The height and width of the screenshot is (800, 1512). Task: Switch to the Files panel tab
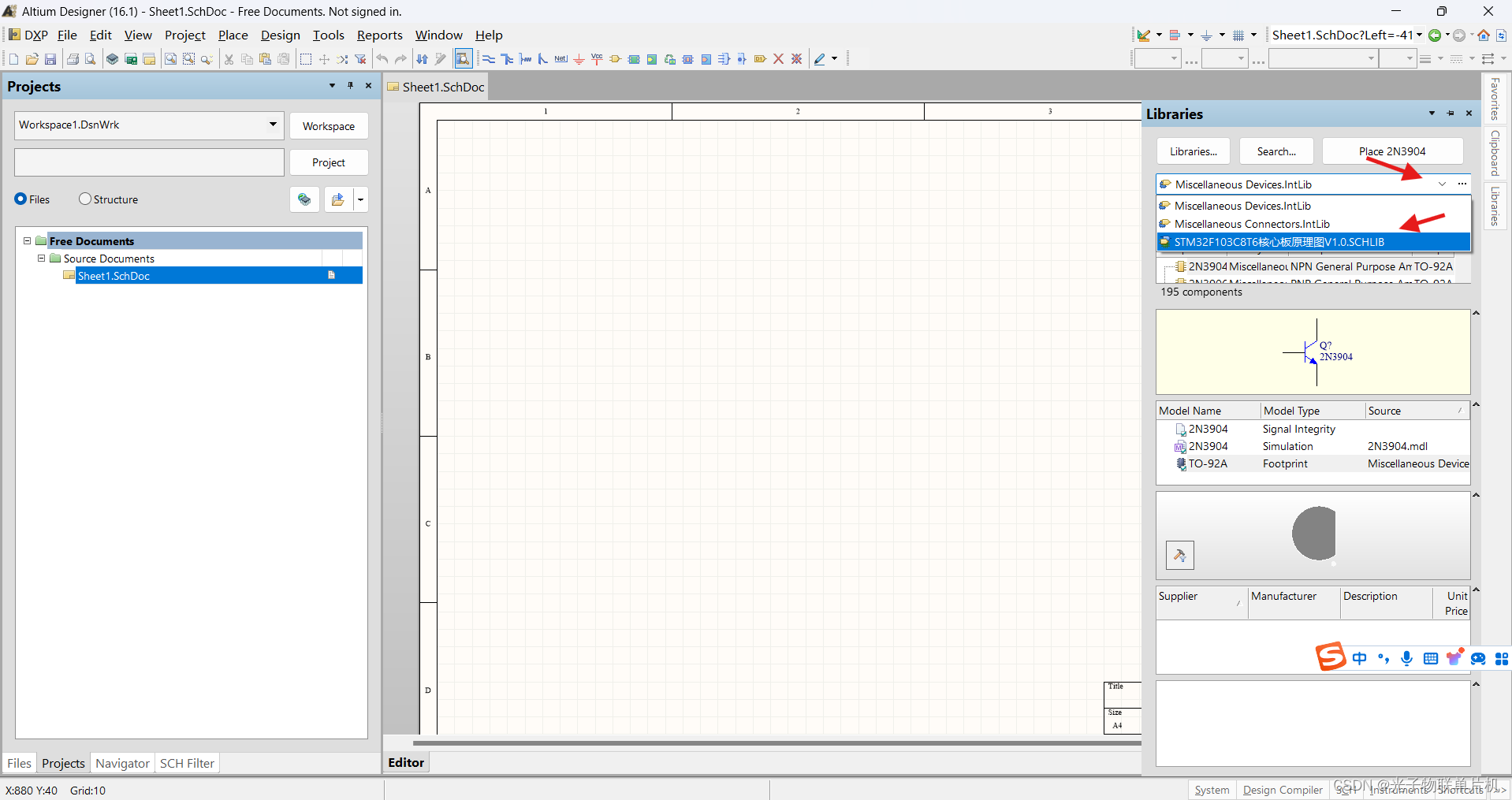click(19, 763)
